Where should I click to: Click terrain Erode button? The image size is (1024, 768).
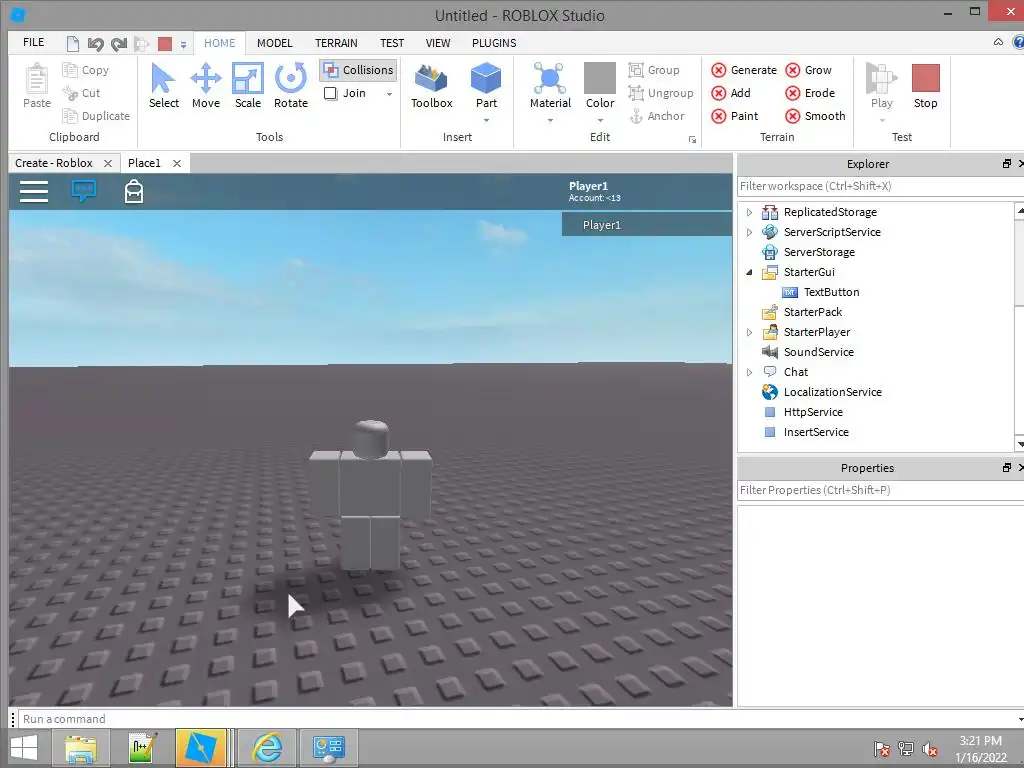tap(810, 93)
